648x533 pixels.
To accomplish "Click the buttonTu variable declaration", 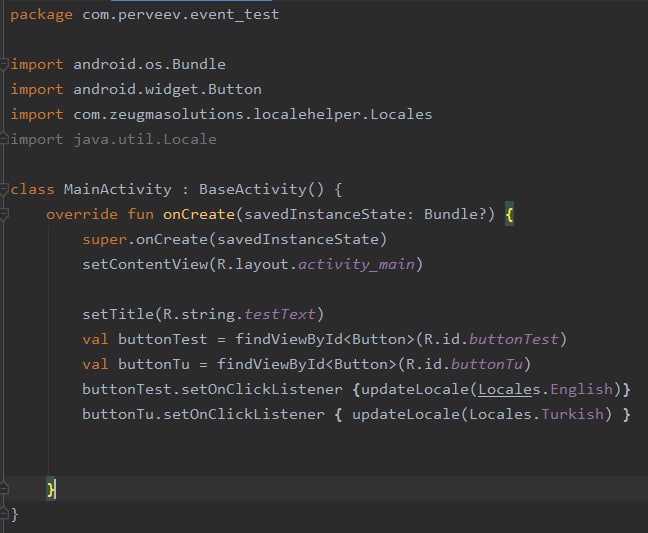I will pos(154,364).
